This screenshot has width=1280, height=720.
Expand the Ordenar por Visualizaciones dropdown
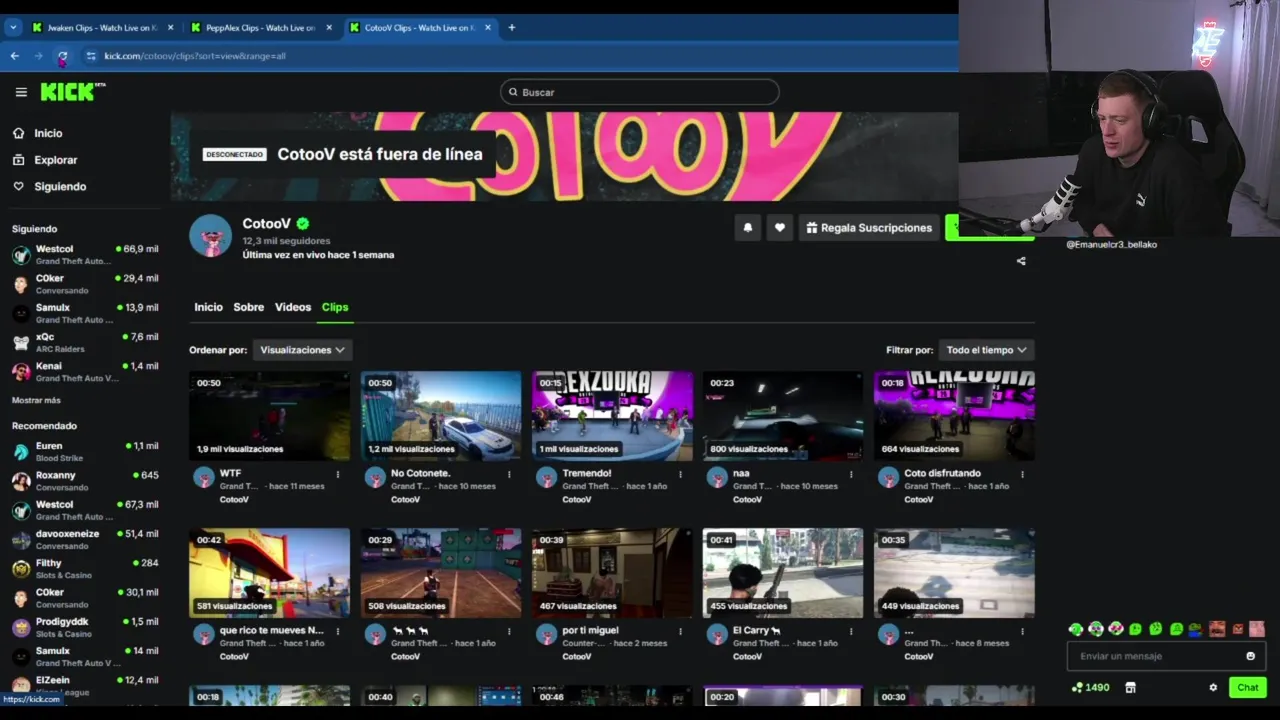pos(302,350)
